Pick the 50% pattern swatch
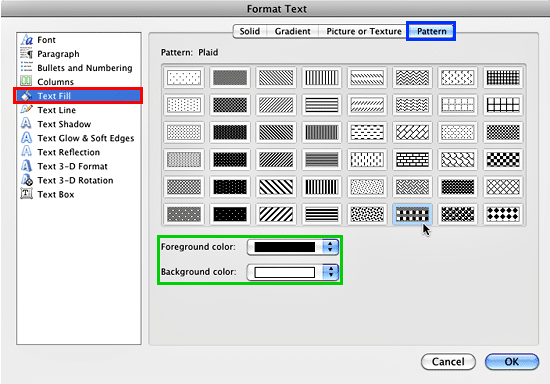This screenshot has width=550, height=384. [230, 77]
